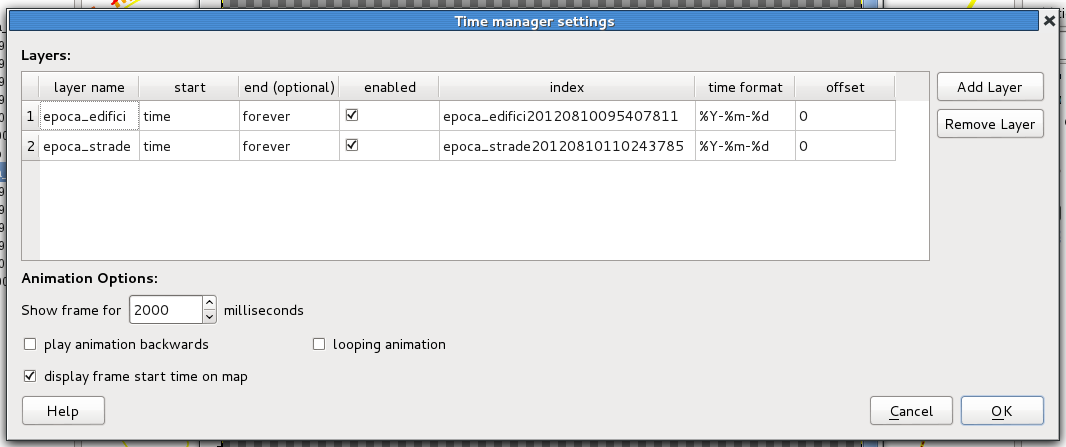
Task: Decrease frame duration with down arrow
Action: pyautogui.click(x=209, y=317)
